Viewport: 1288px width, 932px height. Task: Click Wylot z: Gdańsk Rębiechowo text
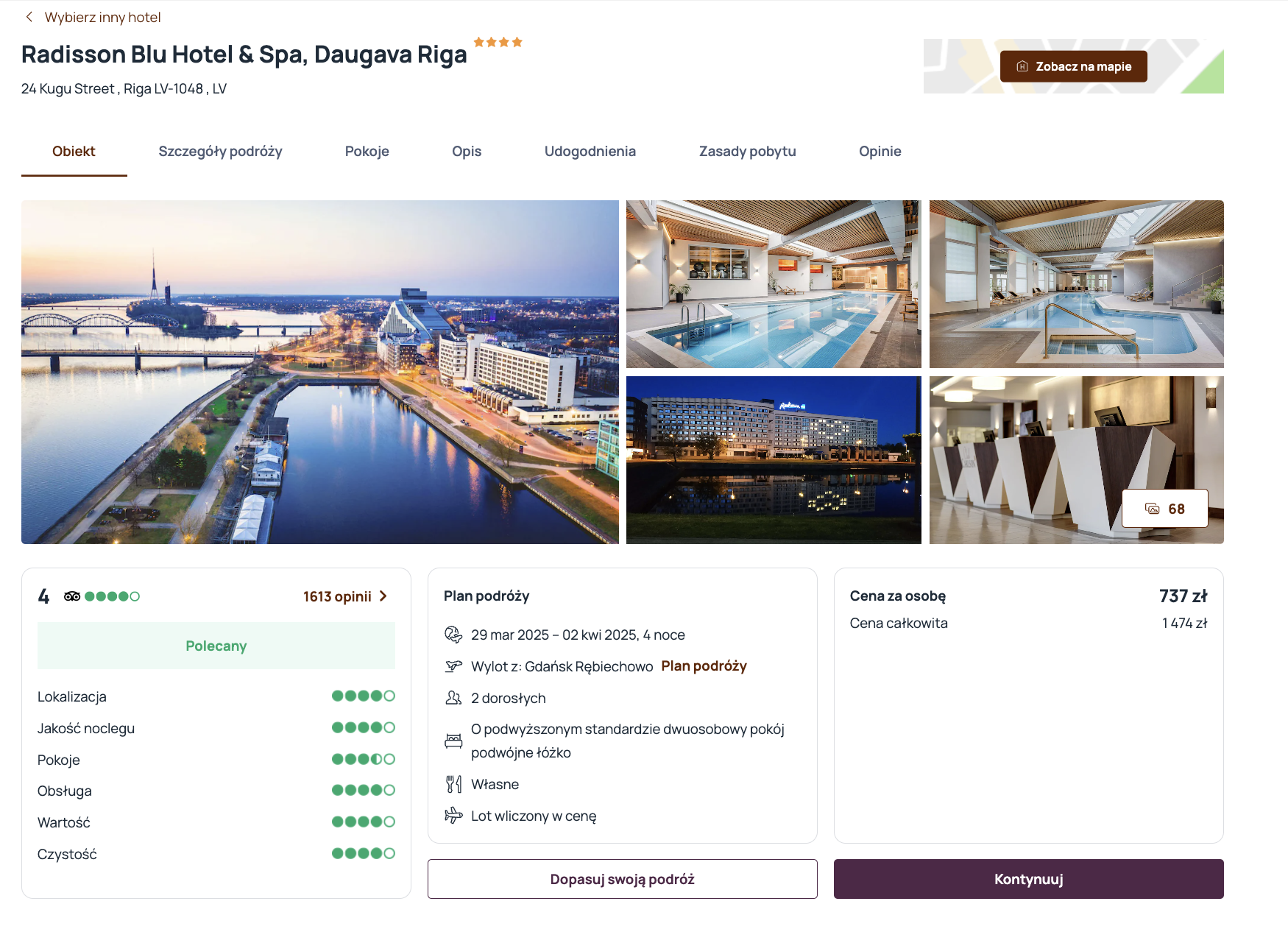tap(562, 666)
